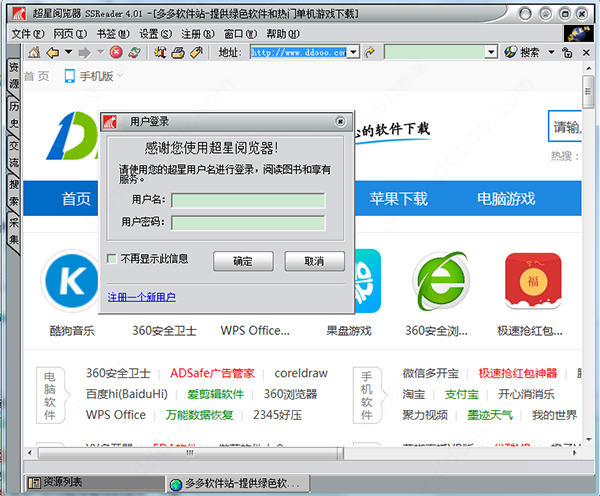This screenshot has height=496, width=600.
Task: Open the dropdown arrow beside 搜索
Action: 551,52
